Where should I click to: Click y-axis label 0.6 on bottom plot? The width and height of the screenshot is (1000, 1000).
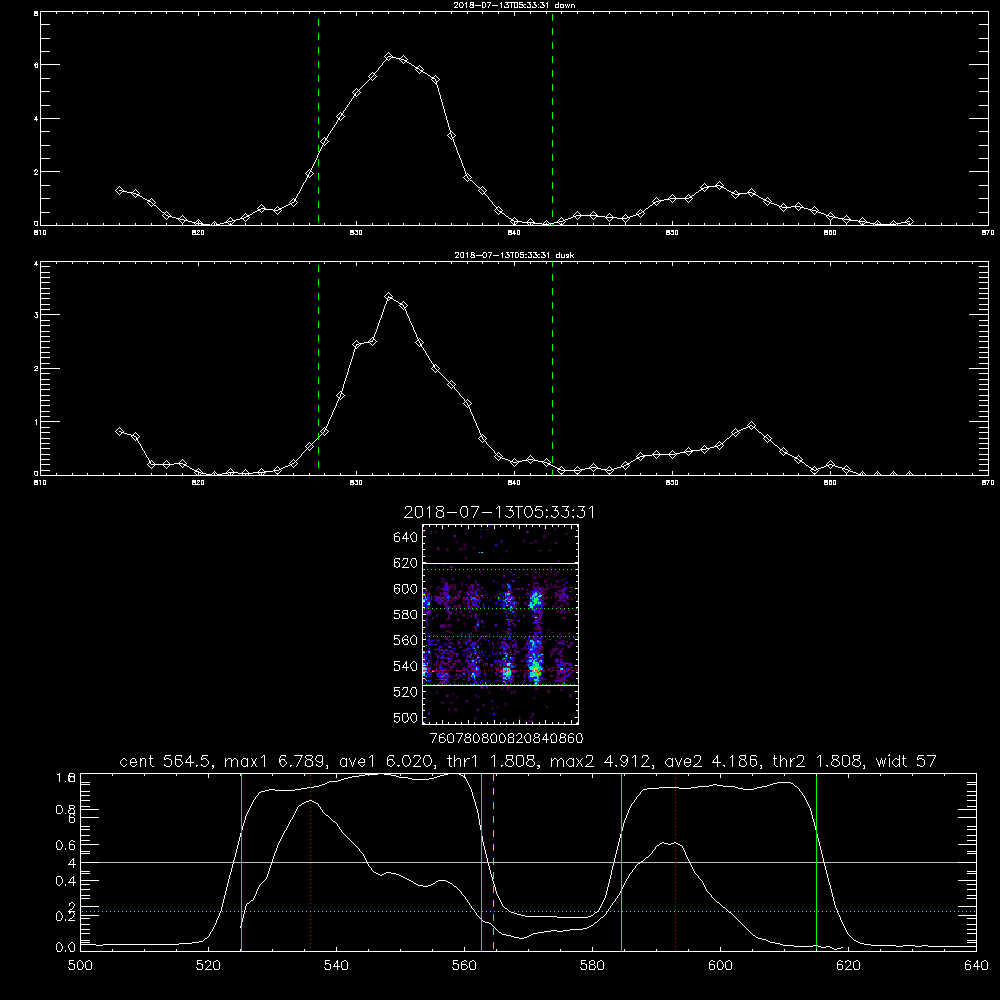(66, 845)
